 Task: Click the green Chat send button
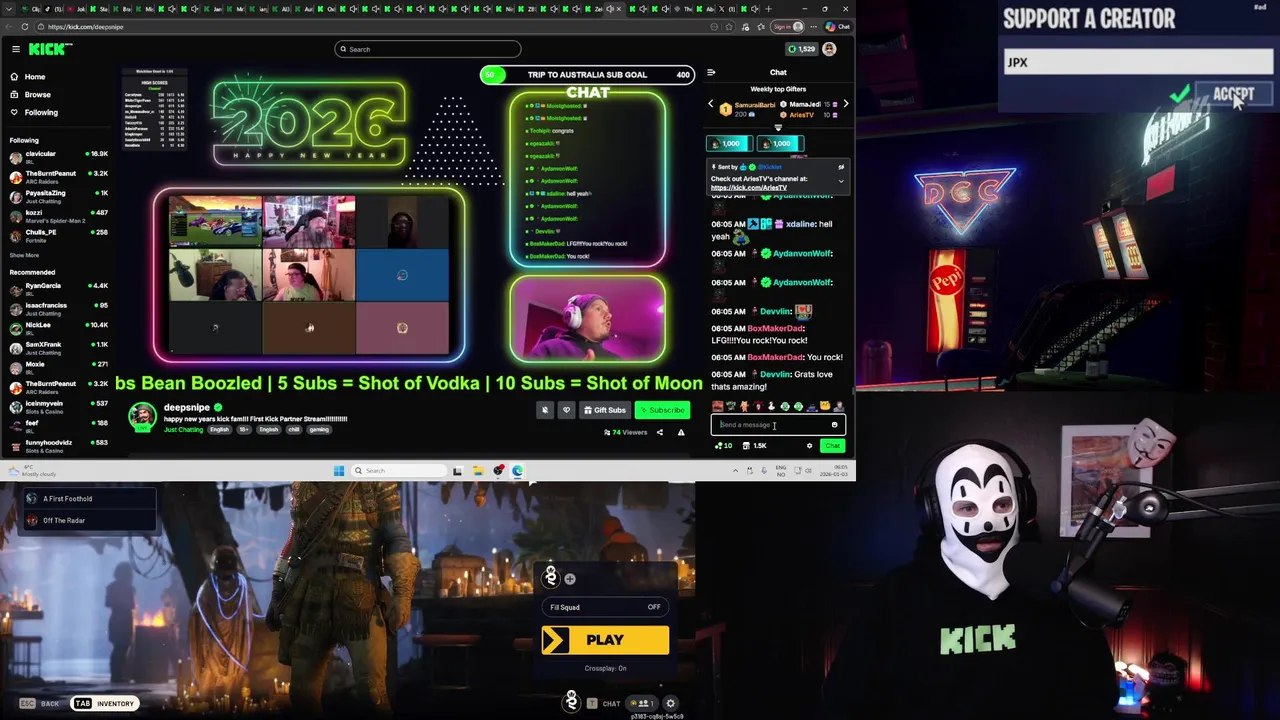coord(832,446)
